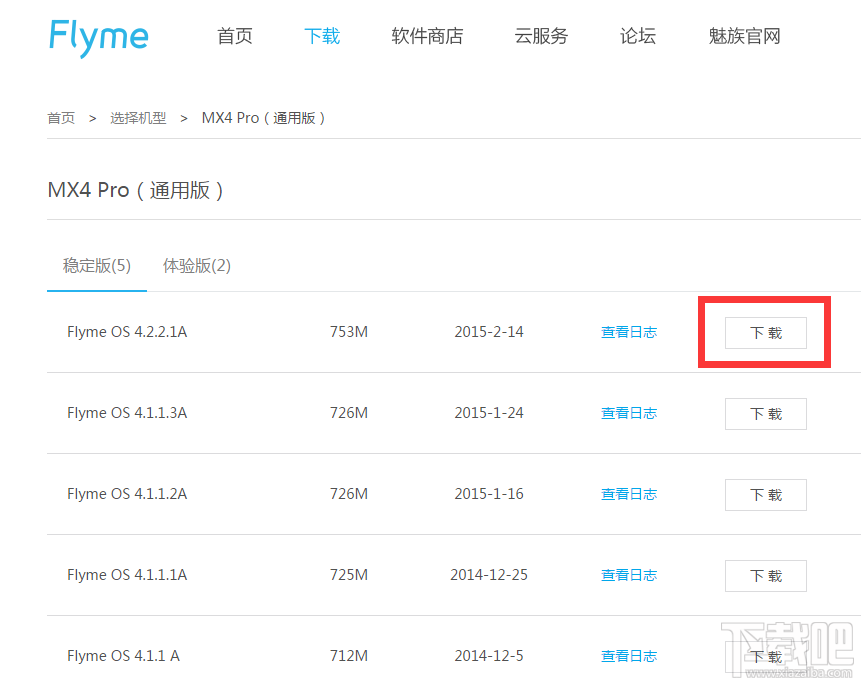Screen dimensions: 861x683
Task: Select the 下载 navigation menu item
Action: 322,37
